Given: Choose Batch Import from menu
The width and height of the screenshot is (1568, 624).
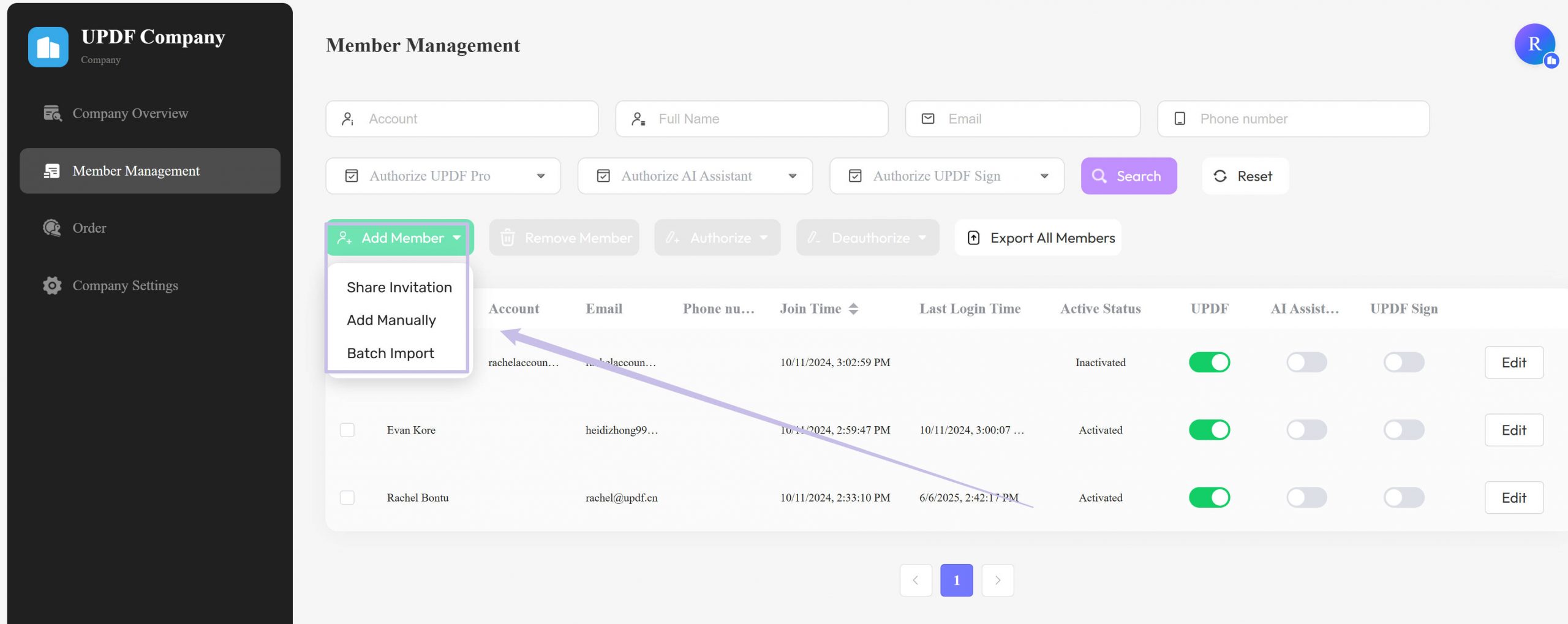Looking at the screenshot, I should [390, 353].
